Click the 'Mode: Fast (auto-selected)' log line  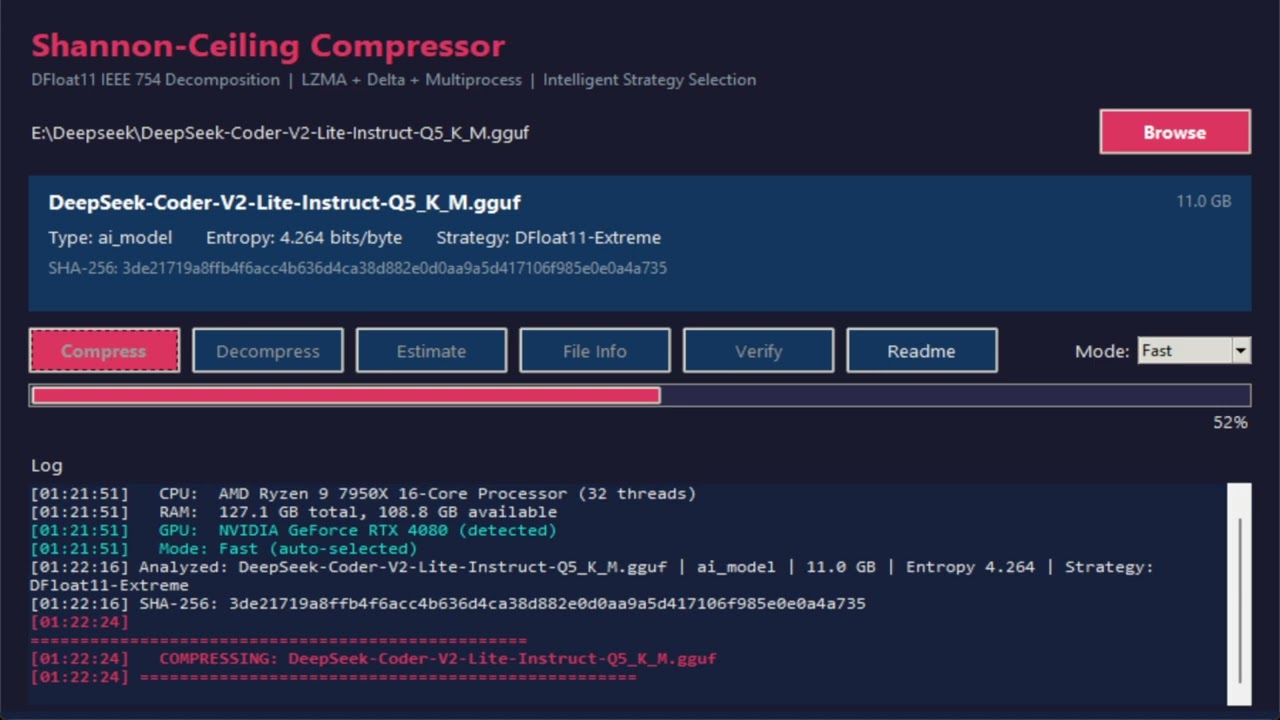224,548
